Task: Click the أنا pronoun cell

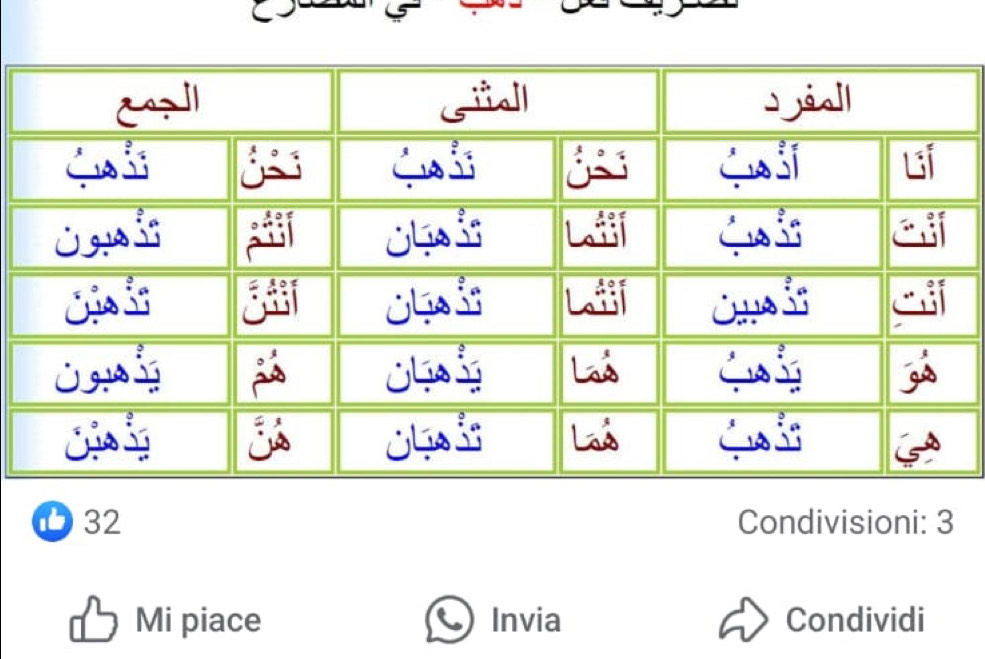Action: click(x=932, y=170)
